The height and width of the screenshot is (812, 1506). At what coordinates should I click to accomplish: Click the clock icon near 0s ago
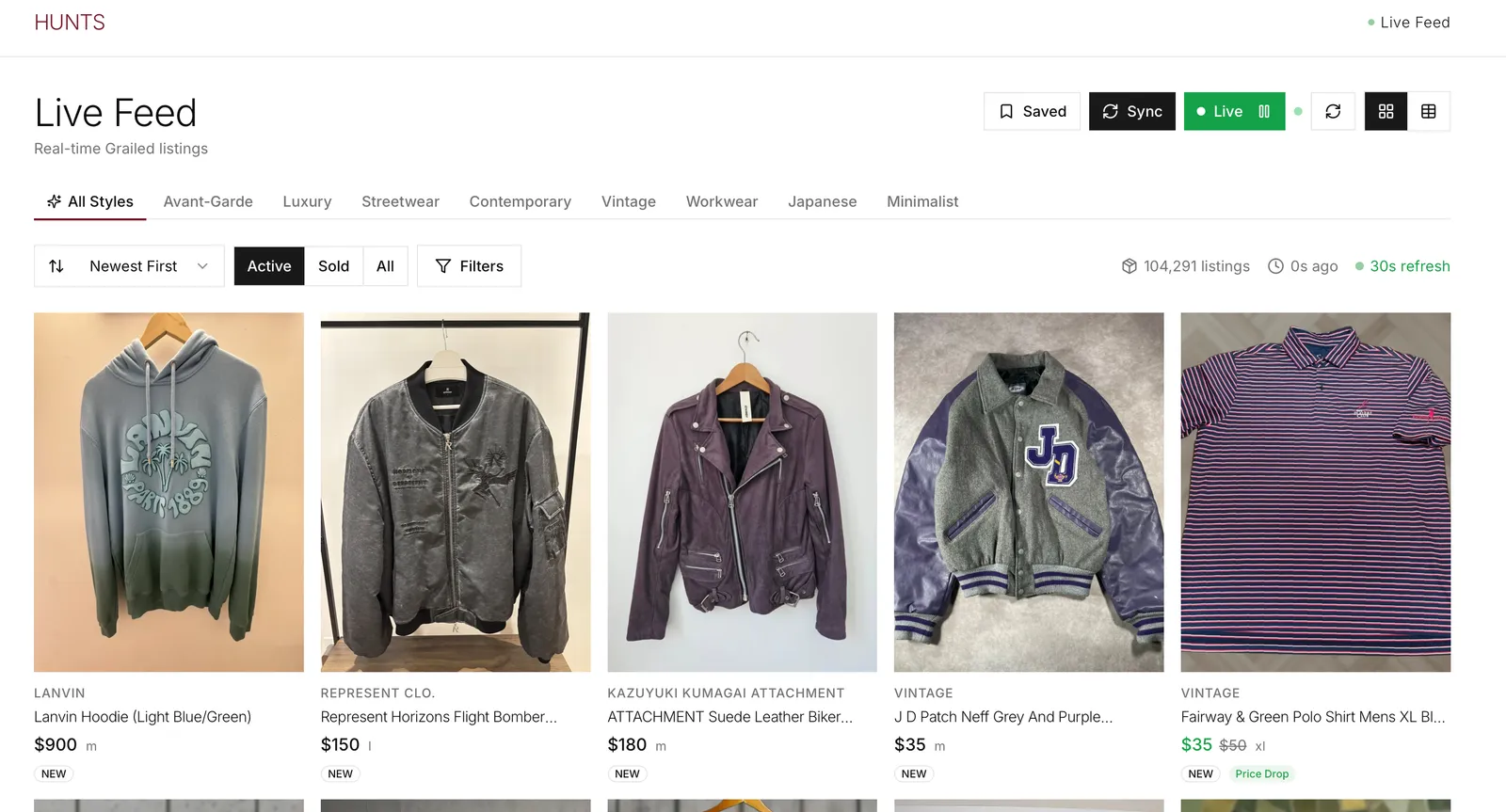click(1275, 266)
